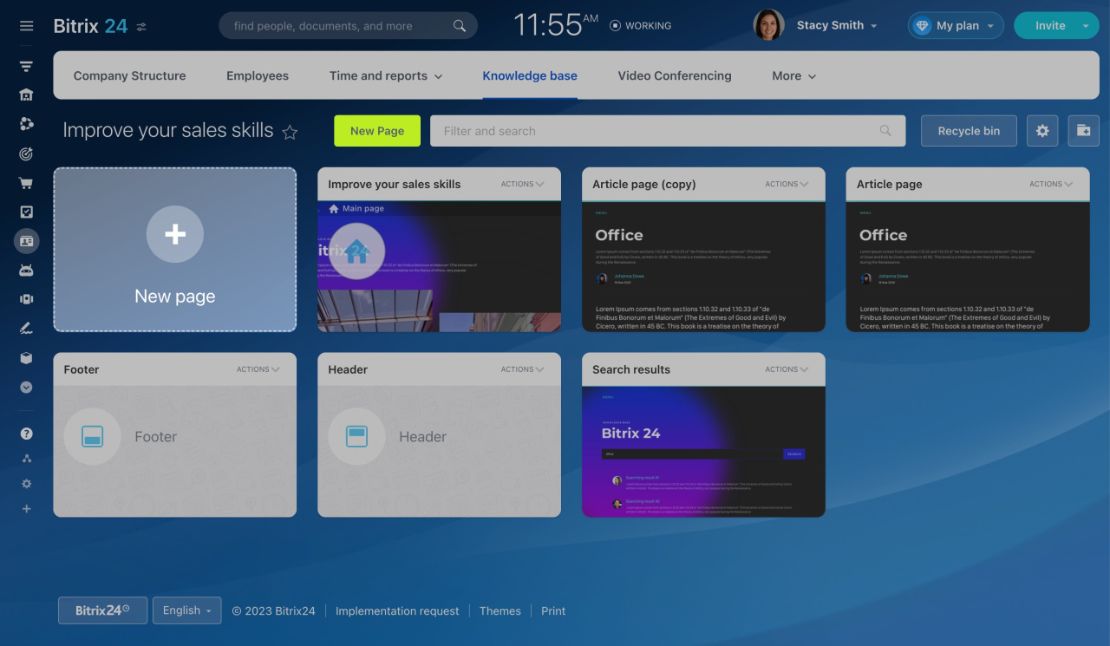Click the folder icon beside the gear

[x=1083, y=131]
